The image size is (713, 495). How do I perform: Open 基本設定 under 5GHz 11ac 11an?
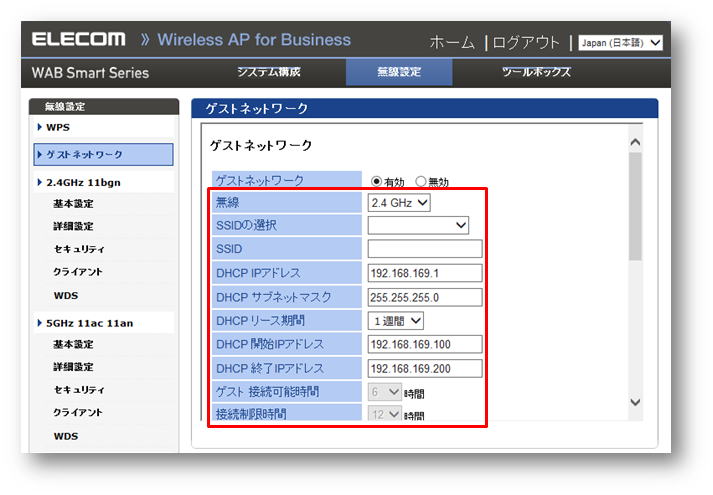[73, 345]
